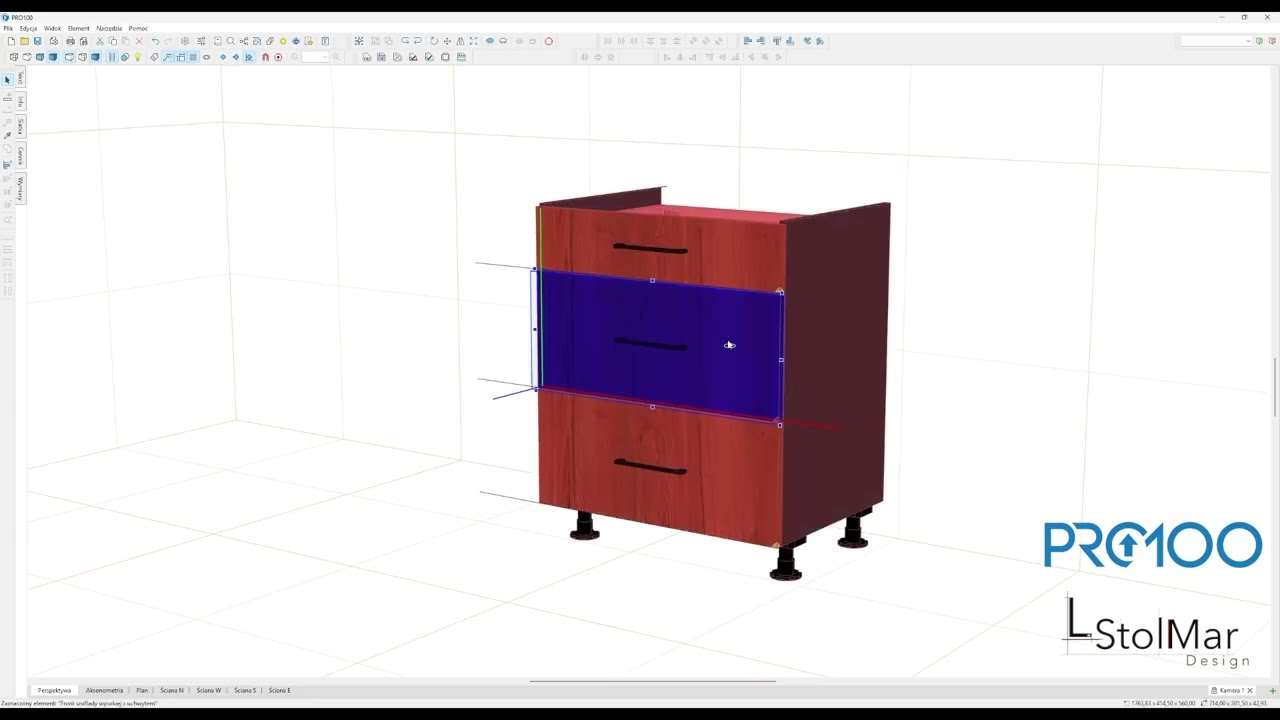Switch to Ściana E tab

279,690
